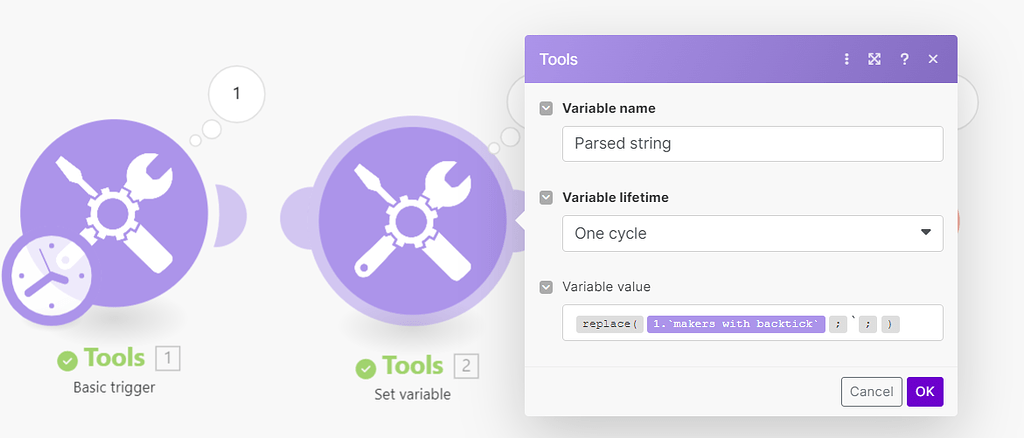The height and width of the screenshot is (438, 1024).
Task: Toggle the Variable lifetime checkbox
Action: [x=546, y=198]
